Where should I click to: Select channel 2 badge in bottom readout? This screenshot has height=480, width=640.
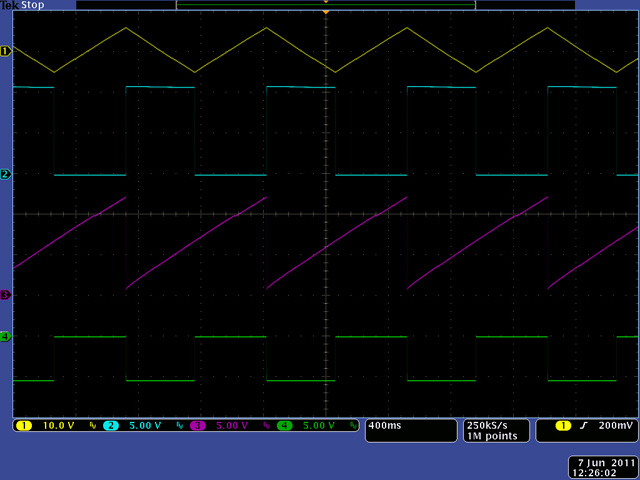point(111,426)
